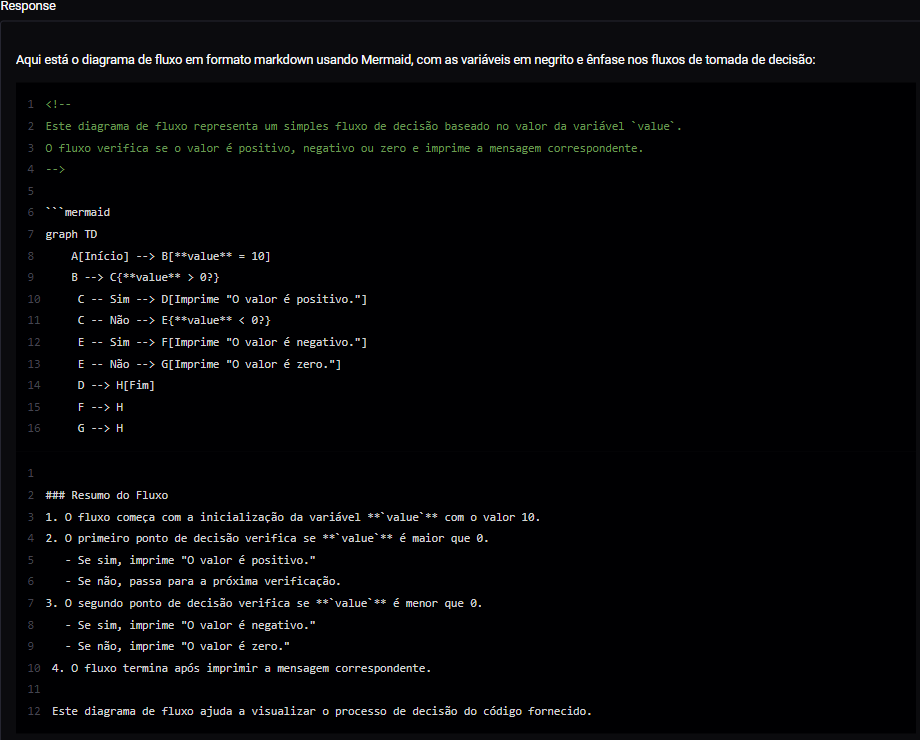
Task: Click the line 'D --> H[Fim]'
Action: (116, 385)
